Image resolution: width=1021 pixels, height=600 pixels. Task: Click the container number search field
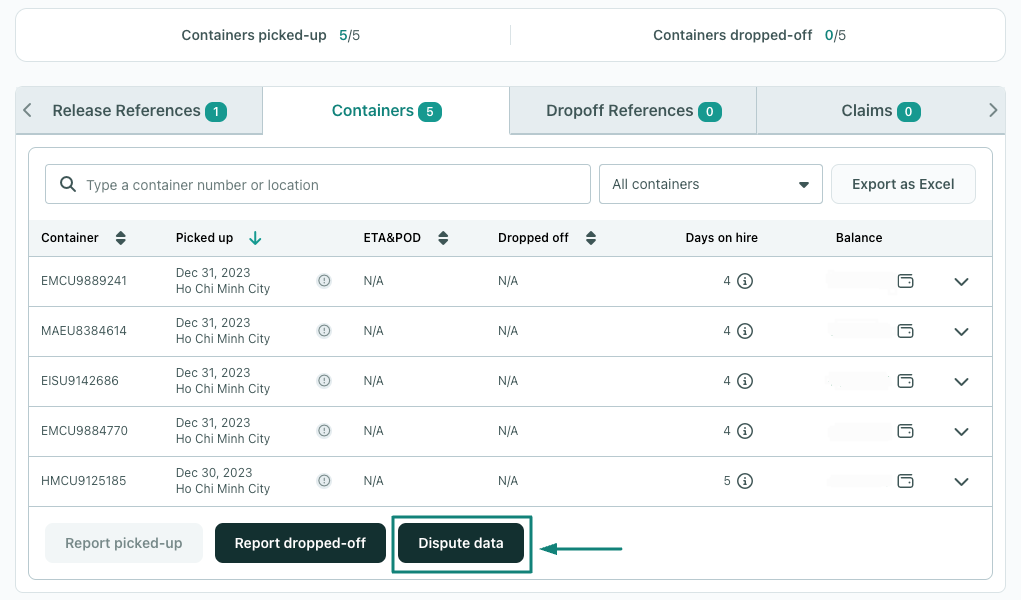[318, 184]
